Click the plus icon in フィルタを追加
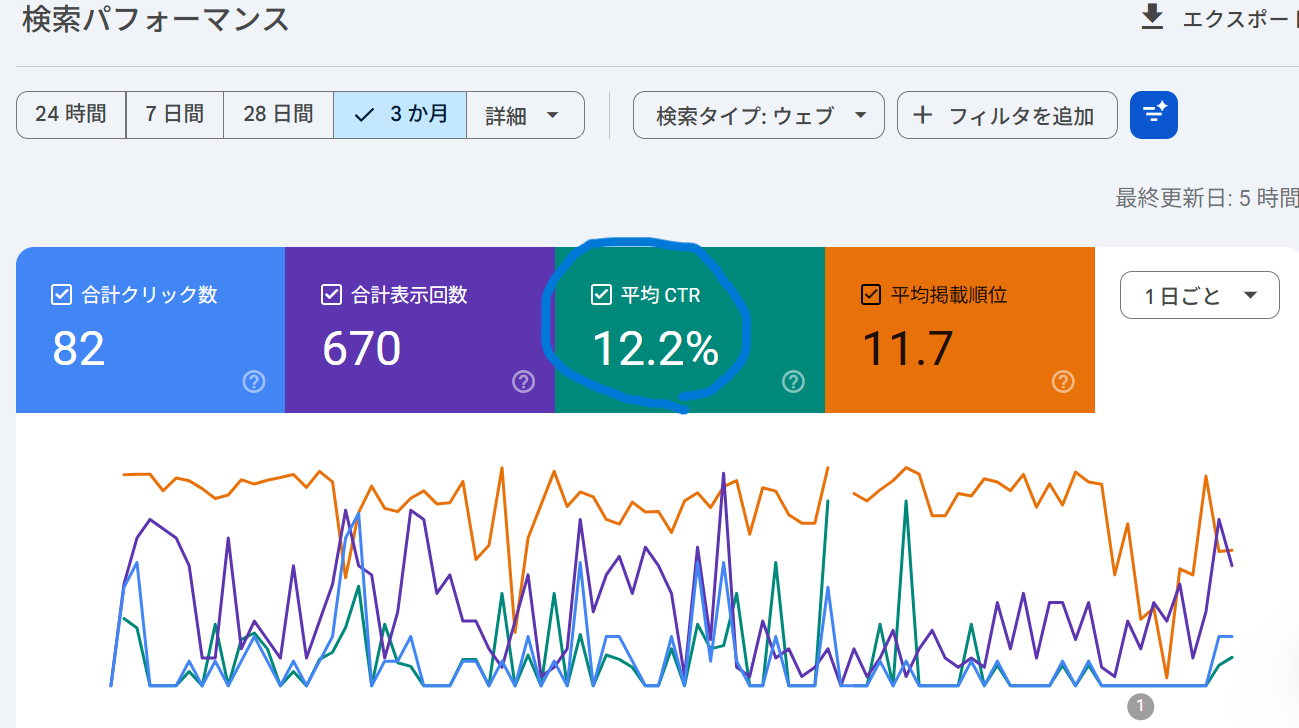The image size is (1299, 728). pyautogui.click(x=923, y=115)
